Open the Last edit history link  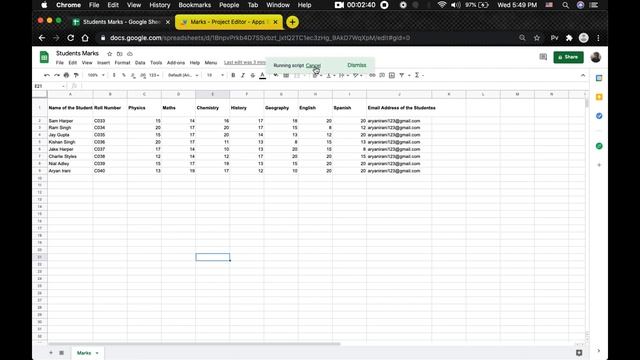point(245,62)
